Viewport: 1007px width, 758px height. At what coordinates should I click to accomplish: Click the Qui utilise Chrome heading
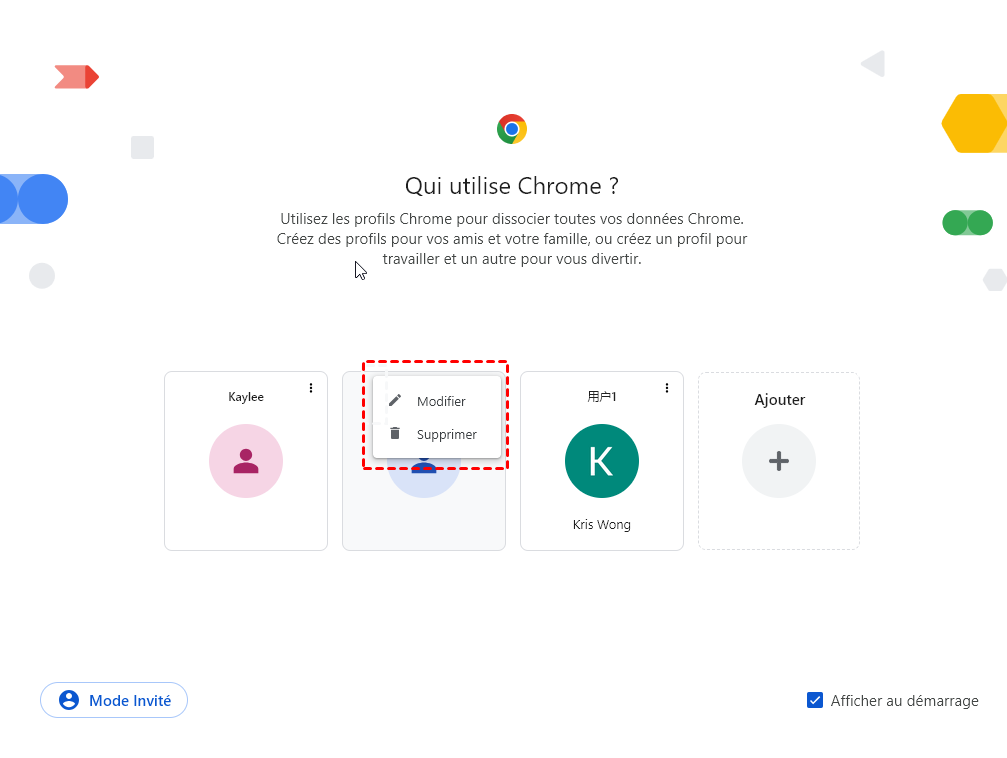click(512, 186)
